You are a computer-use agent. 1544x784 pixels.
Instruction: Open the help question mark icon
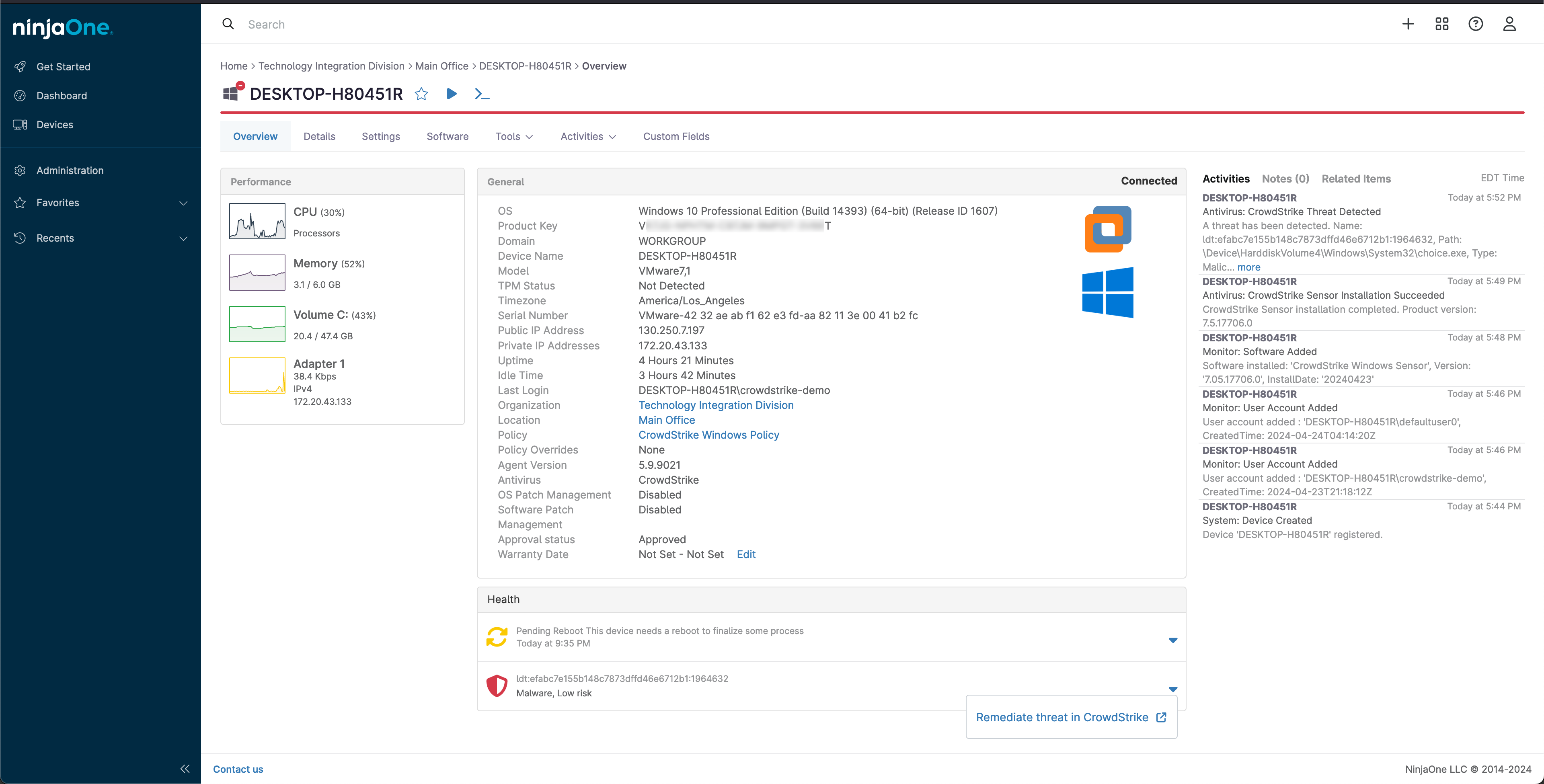pyautogui.click(x=1476, y=23)
